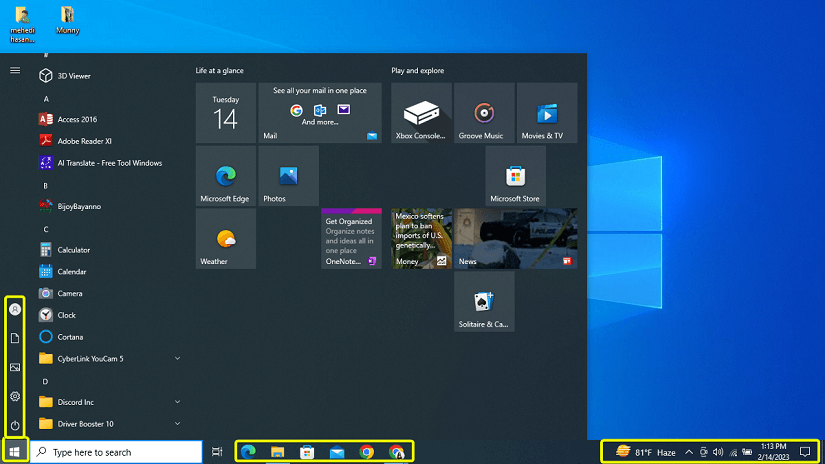Click the Meet Now tray icon
The width and height of the screenshot is (825, 464).
point(703,452)
